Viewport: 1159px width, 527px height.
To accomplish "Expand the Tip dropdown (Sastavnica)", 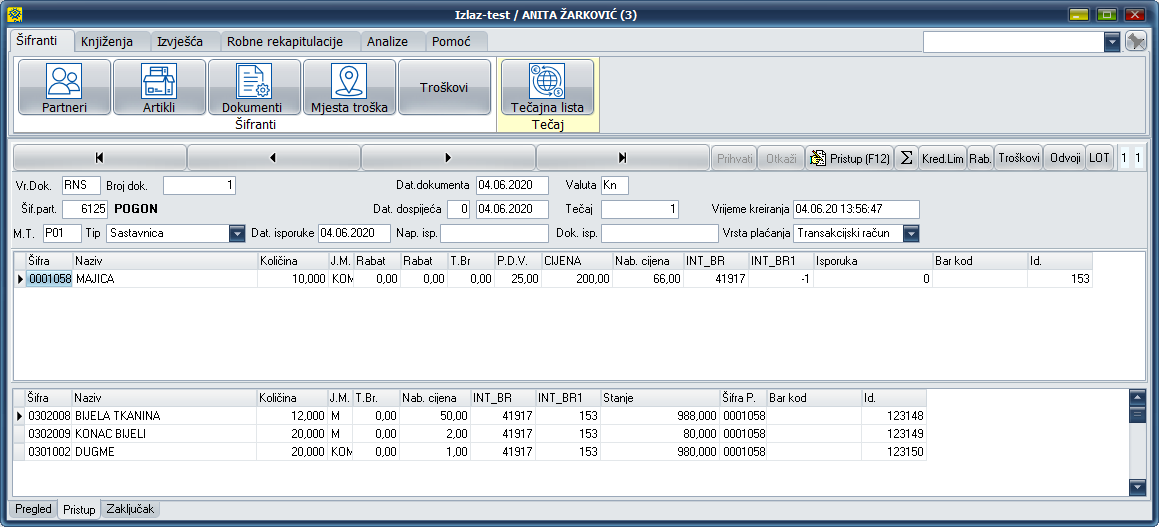I will (x=237, y=233).
